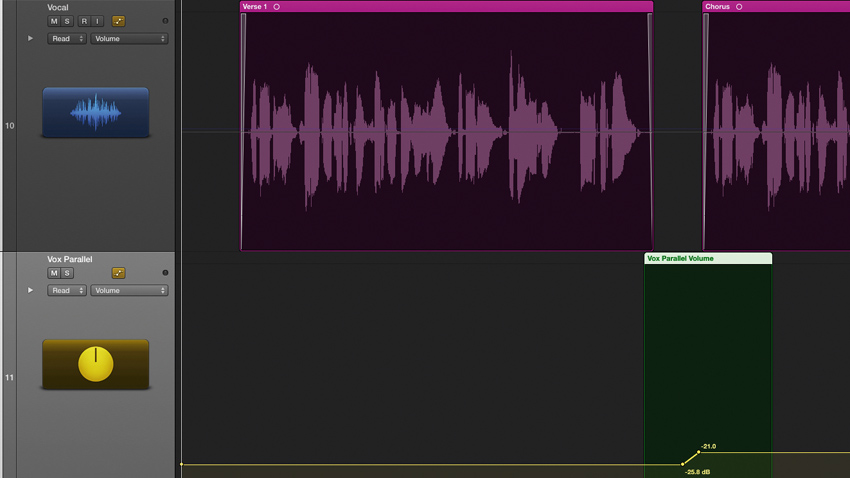
Task: Open the Vocal track Read automation mode dropdown
Action: 67,38
